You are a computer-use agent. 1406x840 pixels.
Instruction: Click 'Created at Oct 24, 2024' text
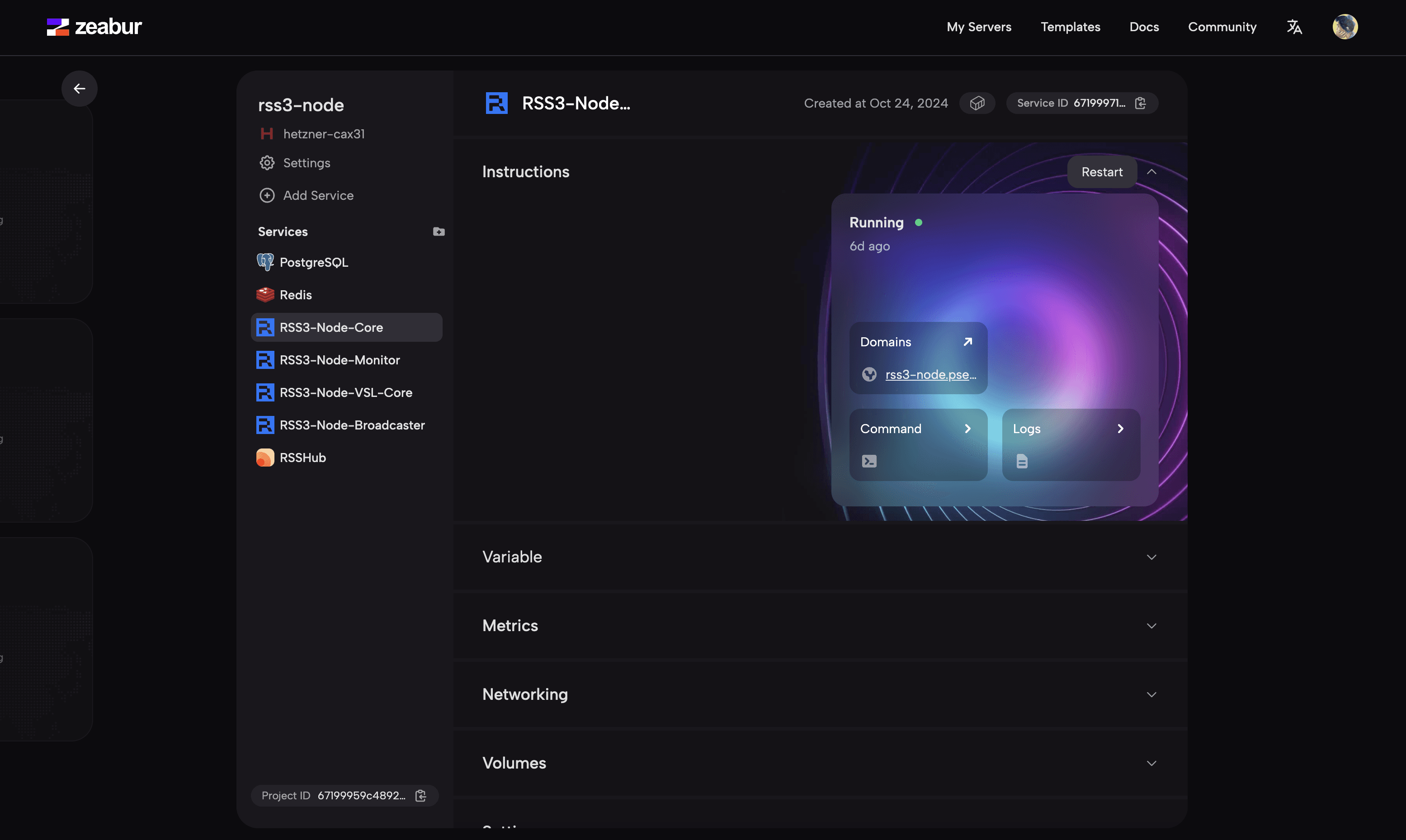tap(876, 103)
